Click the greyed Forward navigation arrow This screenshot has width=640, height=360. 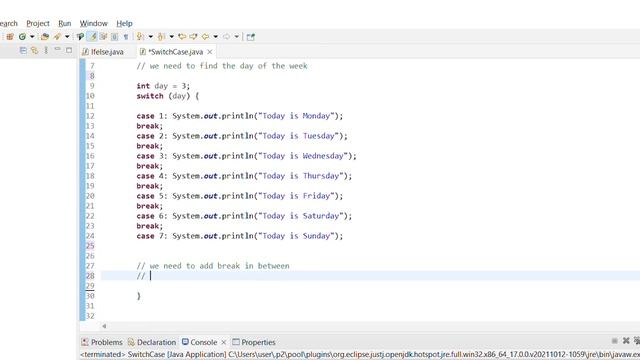227,37
